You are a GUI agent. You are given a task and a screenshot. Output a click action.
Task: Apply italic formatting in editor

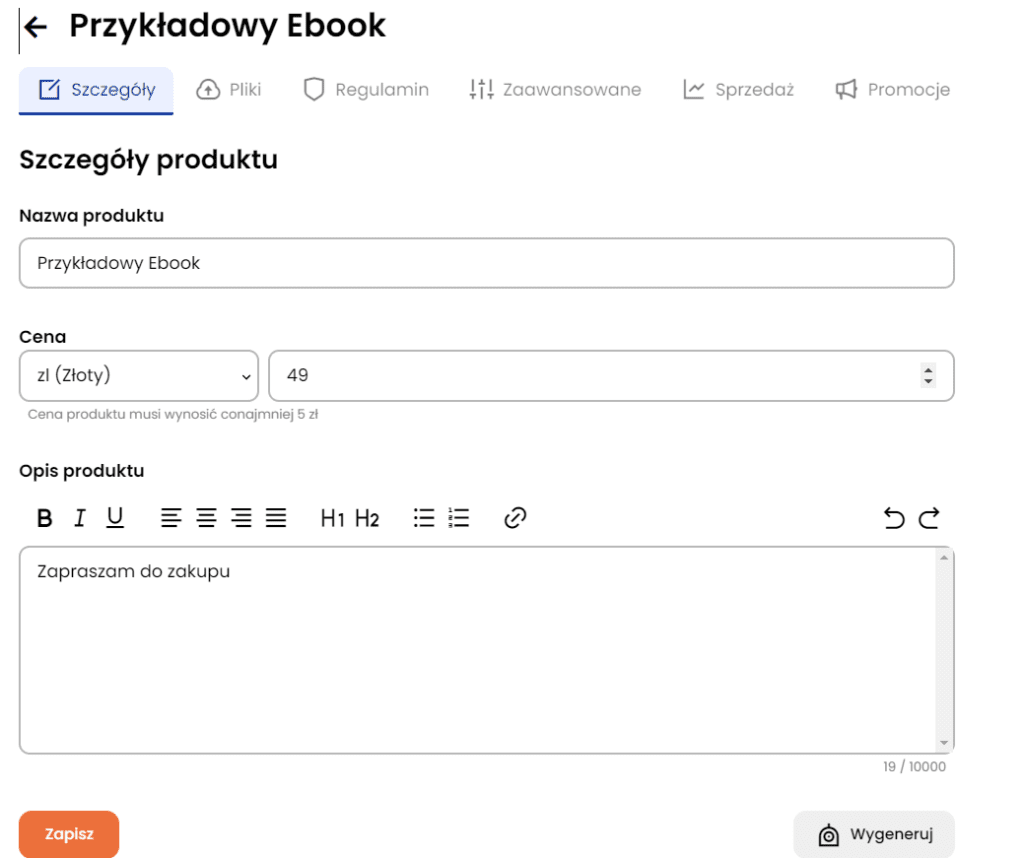tap(80, 518)
